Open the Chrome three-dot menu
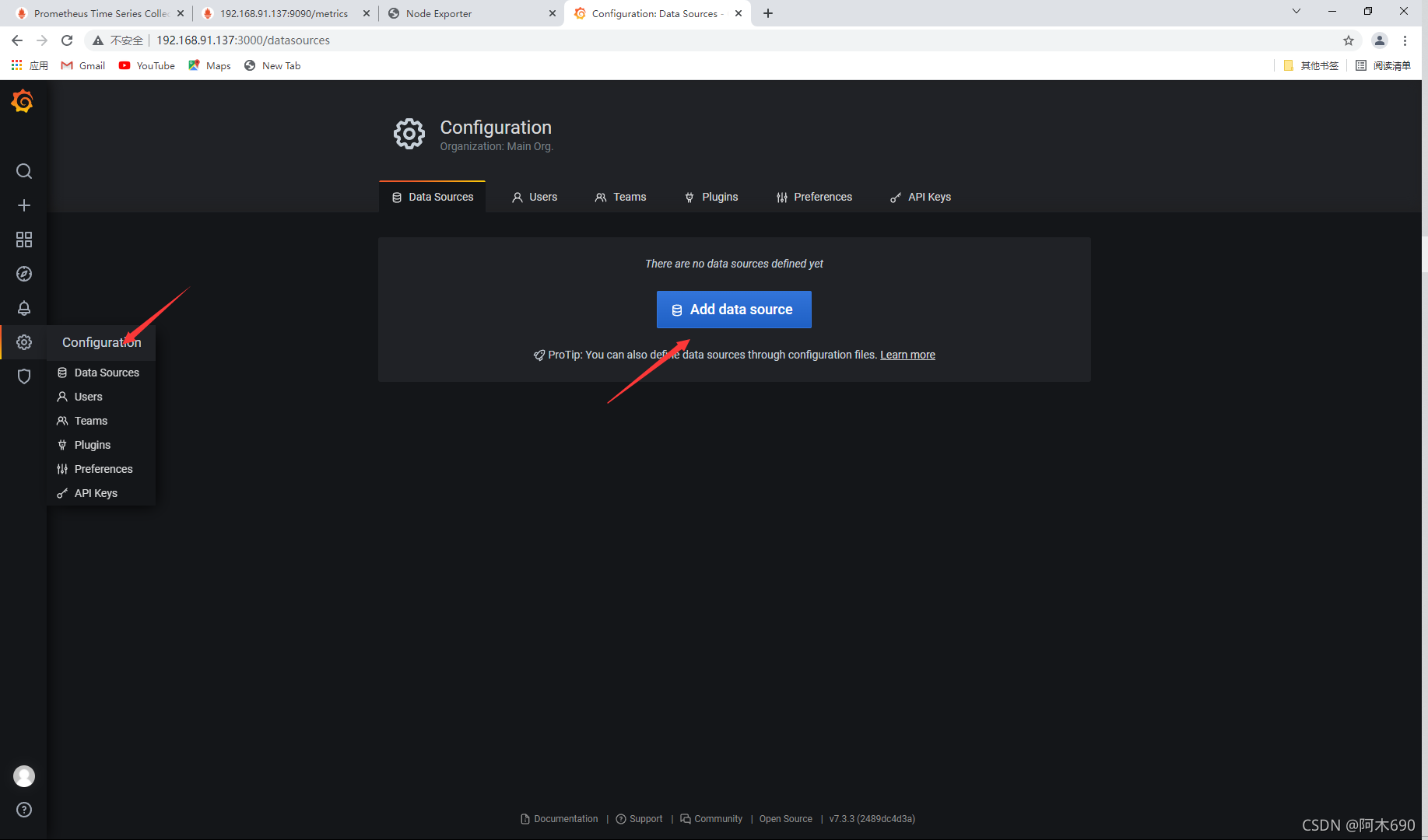 point(1405,40)
